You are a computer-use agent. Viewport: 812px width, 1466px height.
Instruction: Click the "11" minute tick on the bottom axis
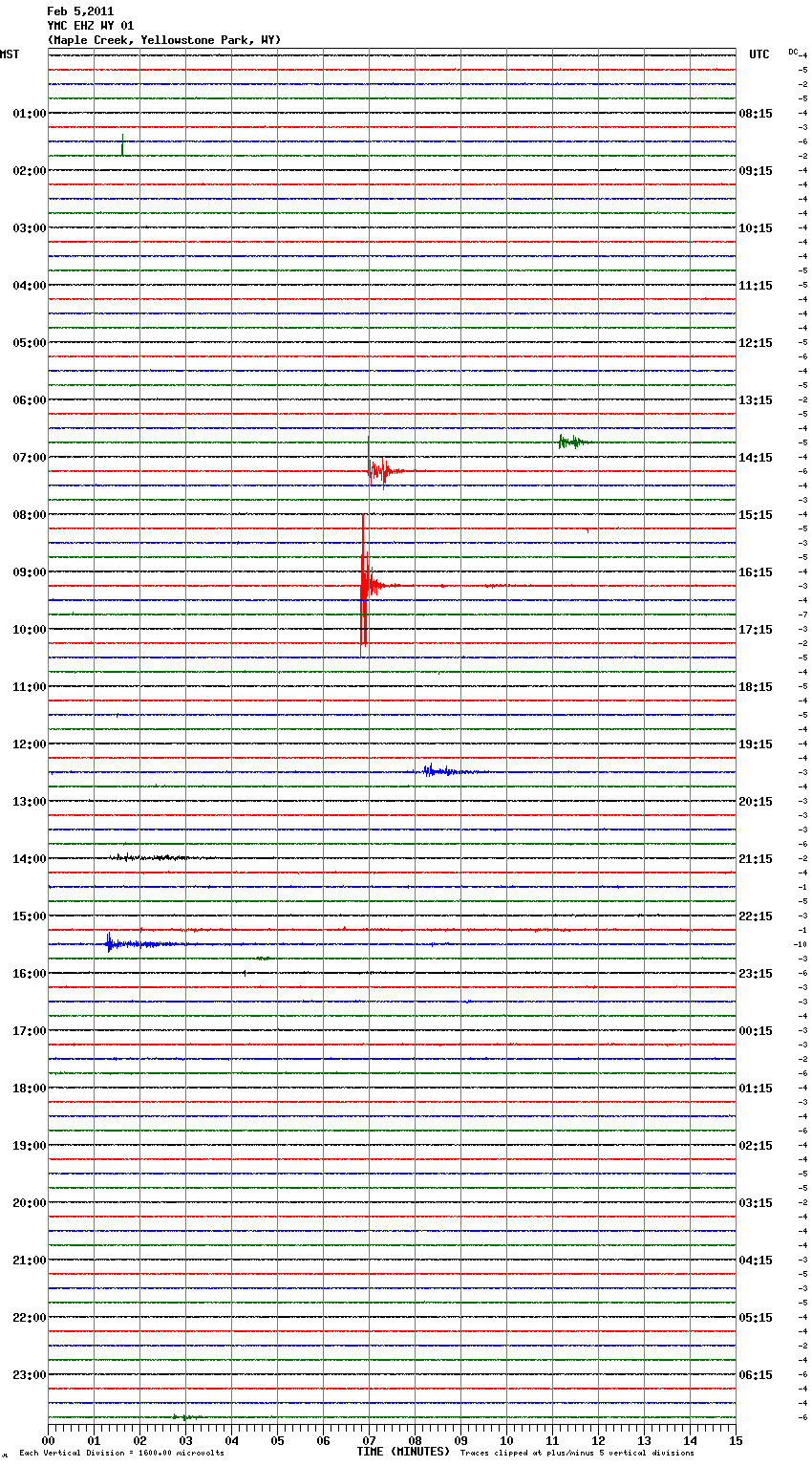[552, 1440]
